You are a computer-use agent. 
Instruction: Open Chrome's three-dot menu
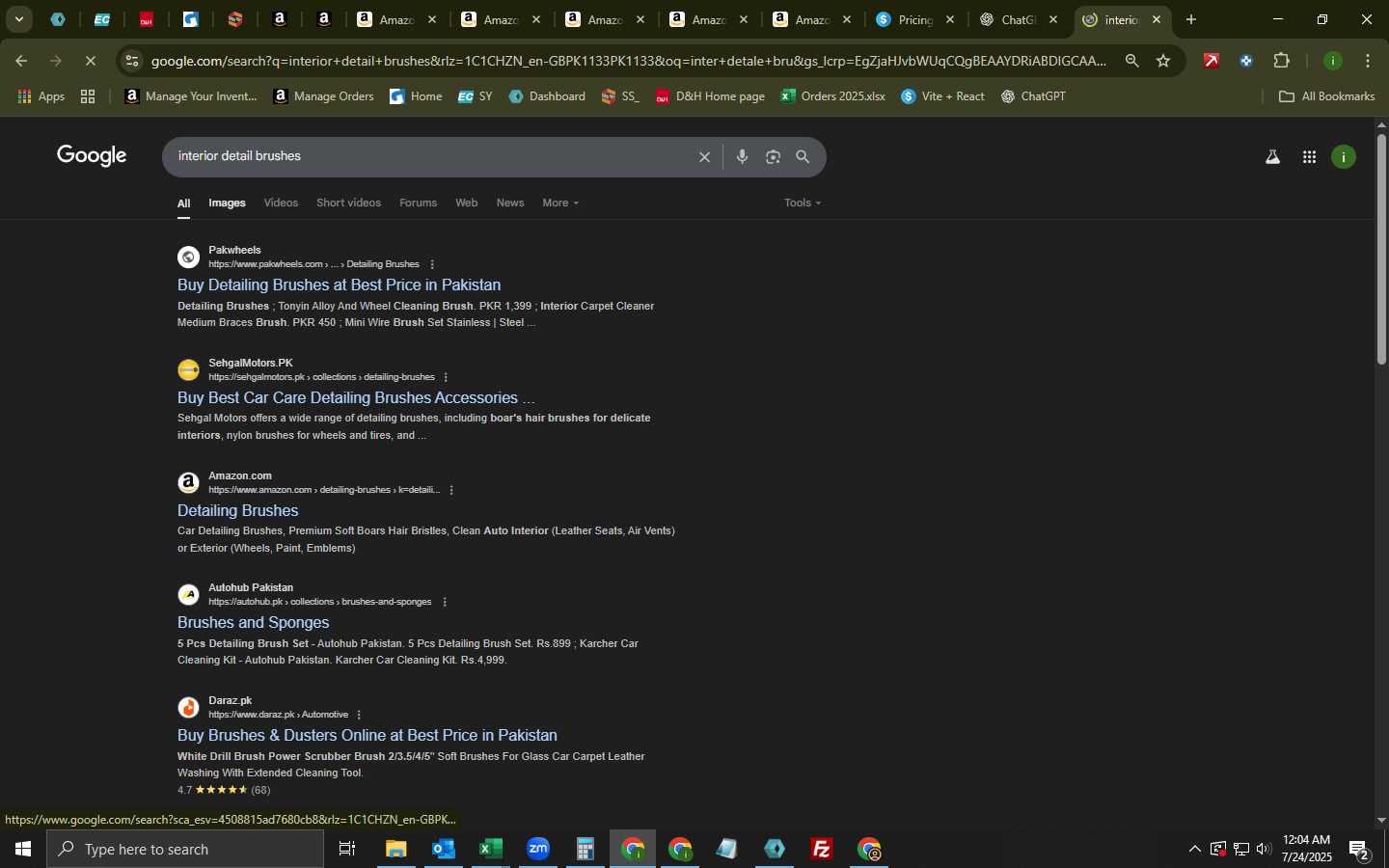pyautogui.click(x=1368, y=61)
